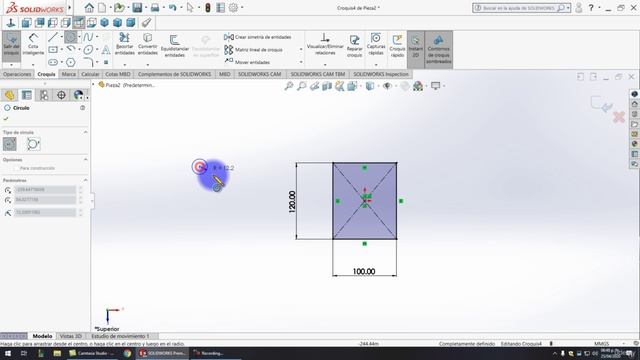This screenshot has width=640, height=360.
Task: Select the Circle sketch tool in the ribbon
Action: [x=71, y=37]
